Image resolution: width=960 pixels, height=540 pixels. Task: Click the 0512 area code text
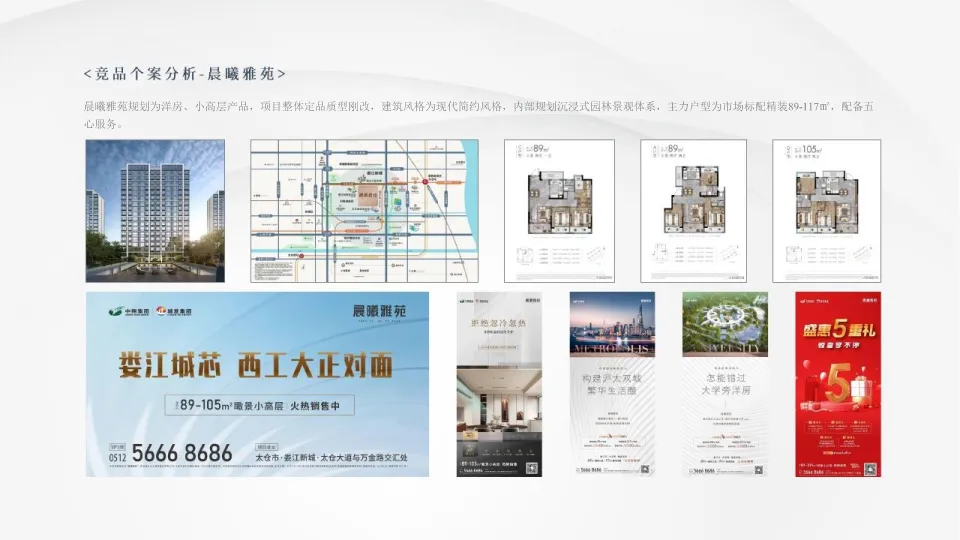click(x=118, y=457)
